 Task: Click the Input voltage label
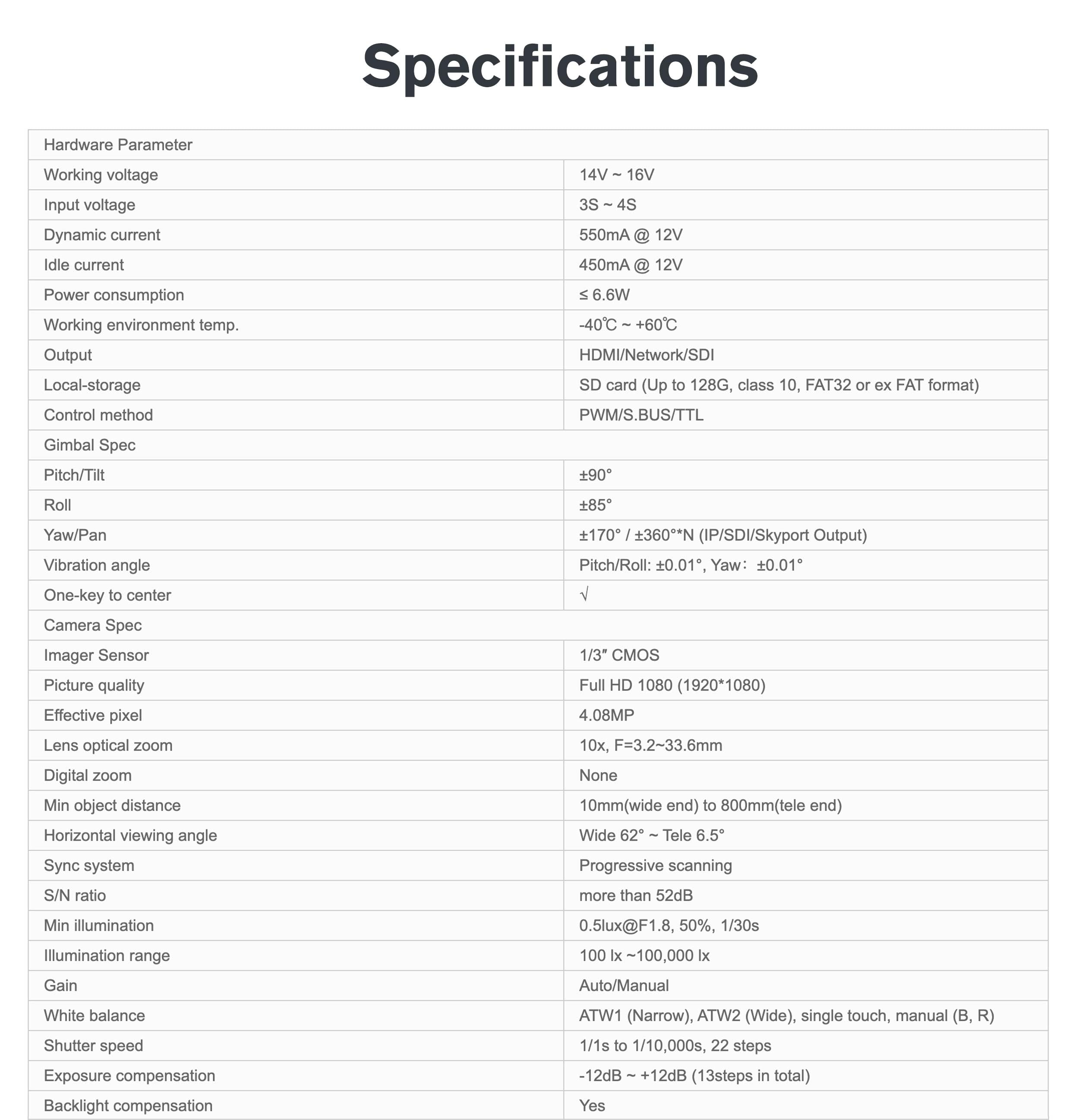[90, 205]
